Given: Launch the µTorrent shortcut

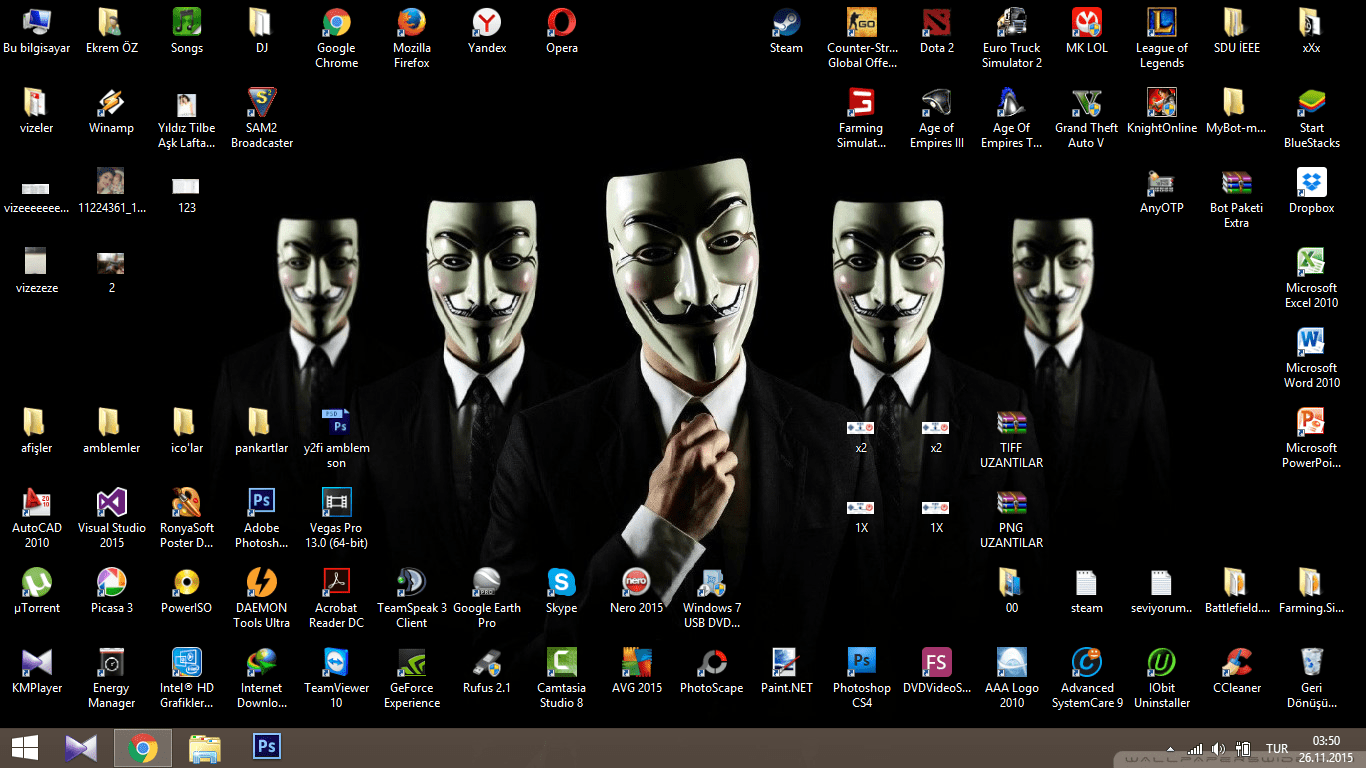Looking at the screenshot, I should point(37,591).
